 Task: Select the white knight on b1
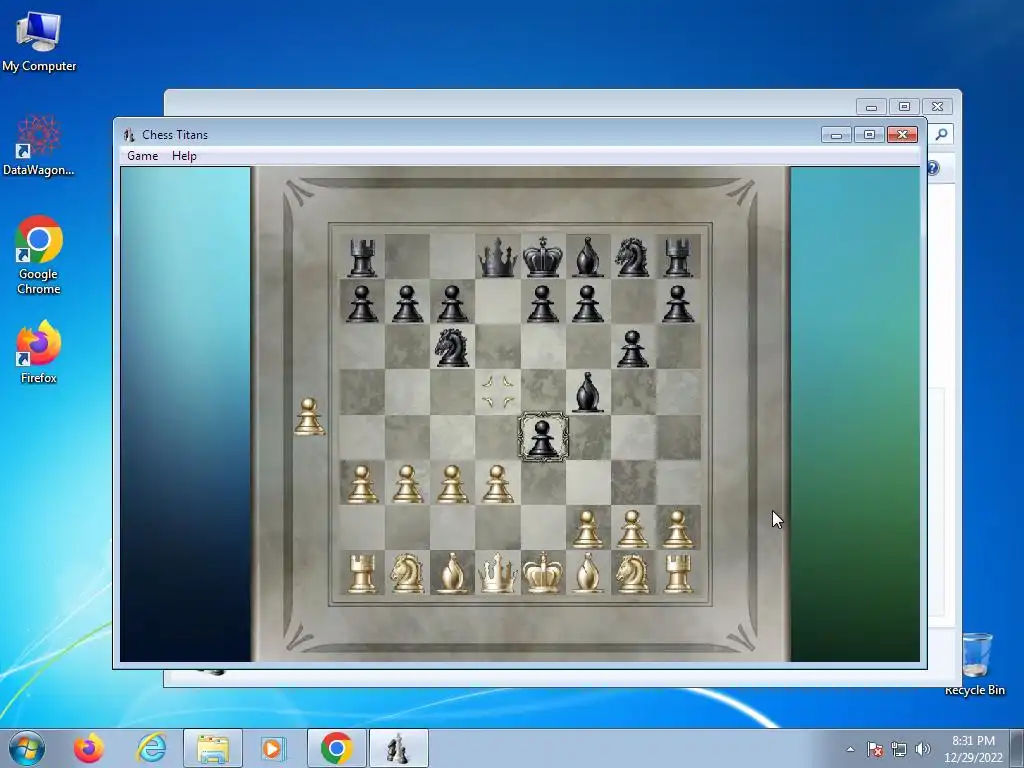(408, 573)
